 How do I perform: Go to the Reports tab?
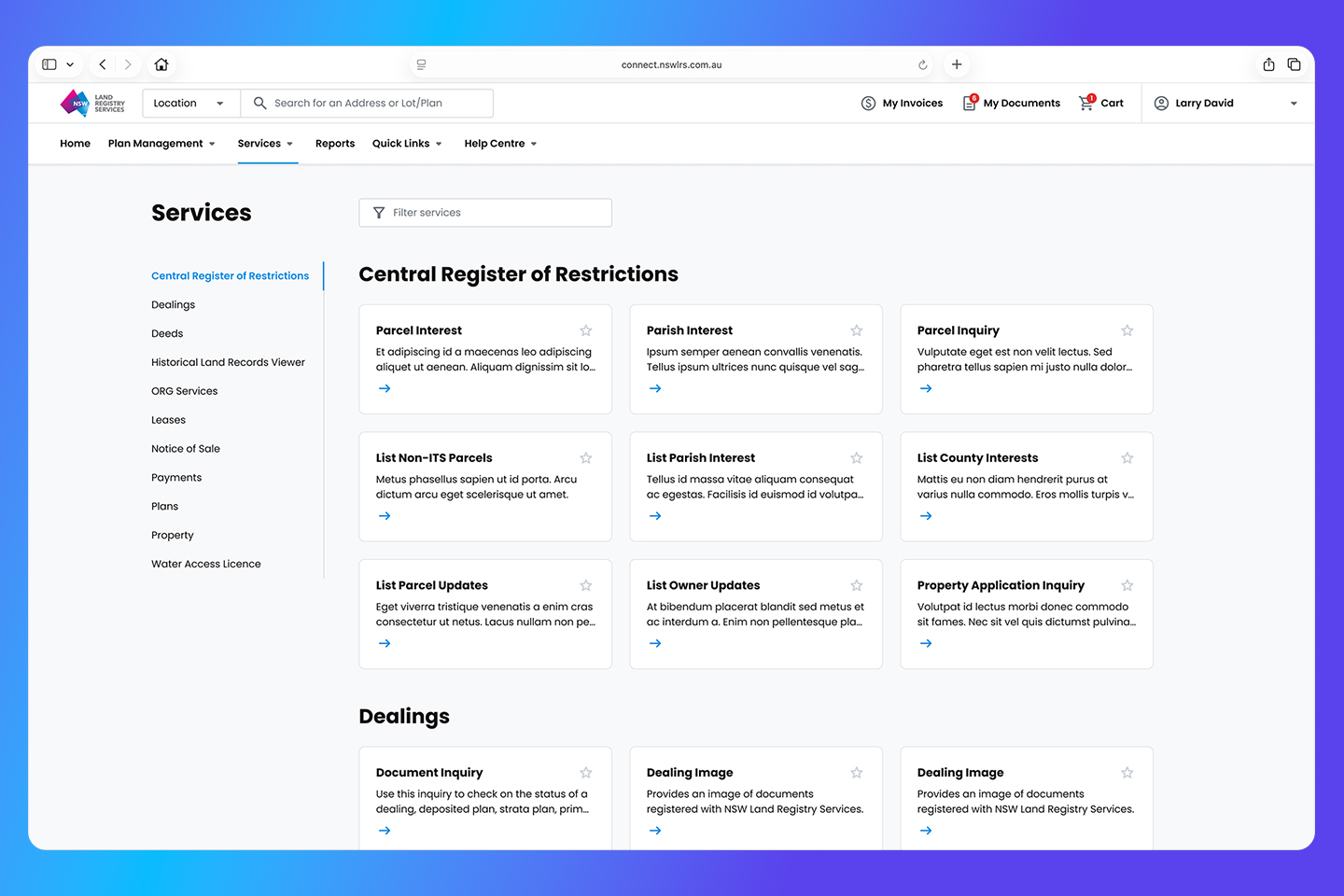(335, 144)
